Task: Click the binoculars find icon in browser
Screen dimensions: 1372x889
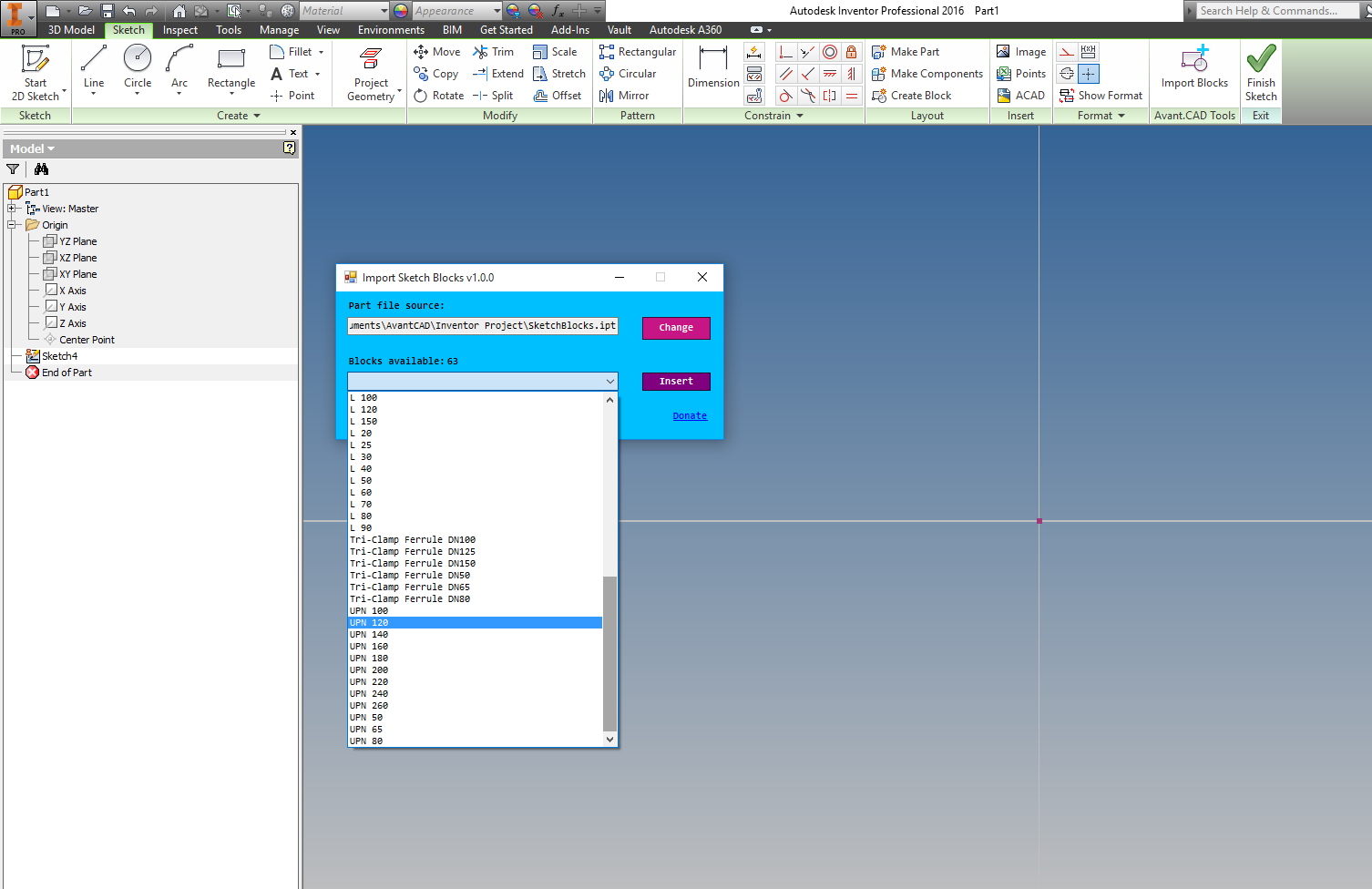Action: coord(41,169)
